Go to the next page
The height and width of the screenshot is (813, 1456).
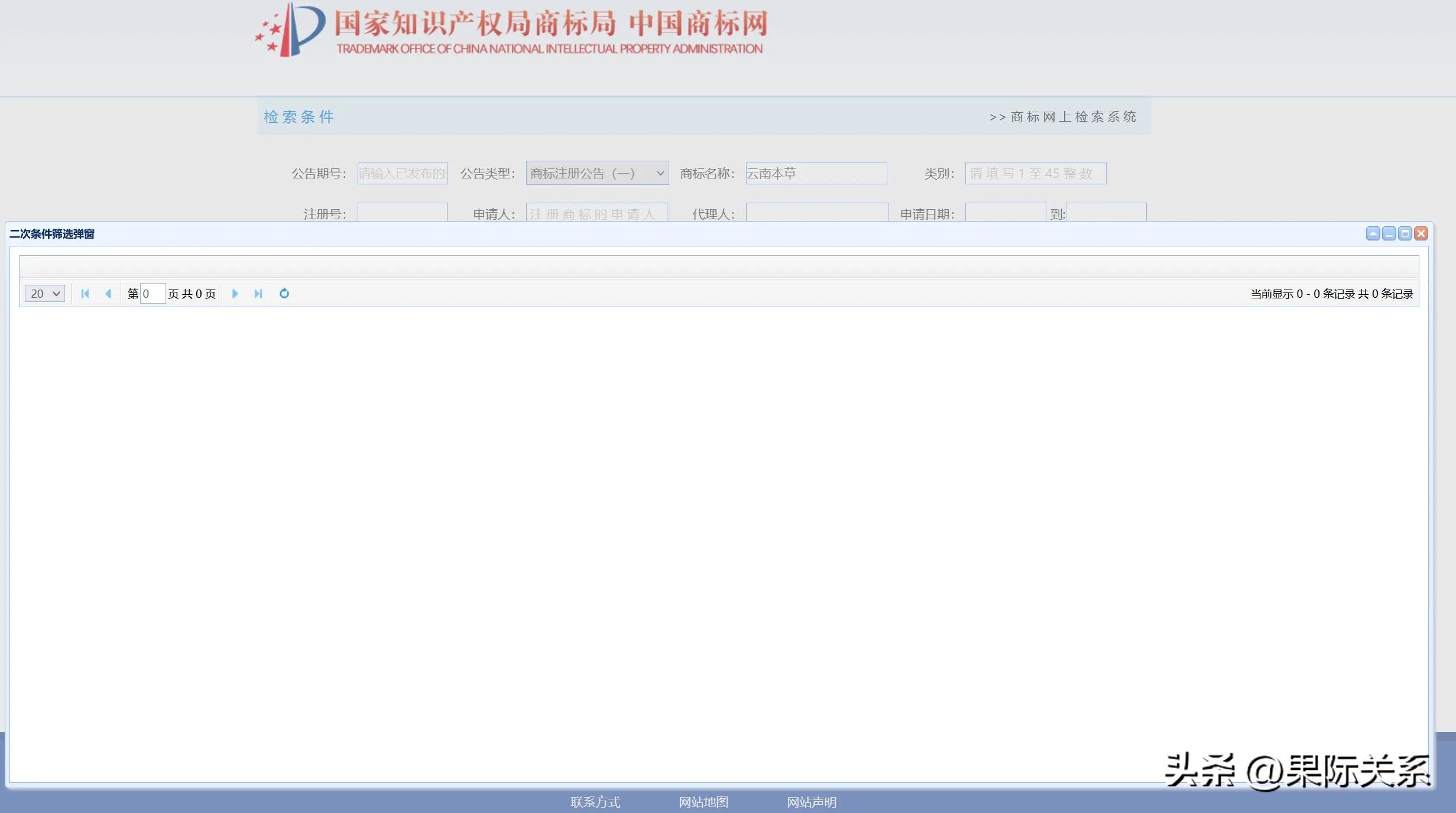click(235, 294)
